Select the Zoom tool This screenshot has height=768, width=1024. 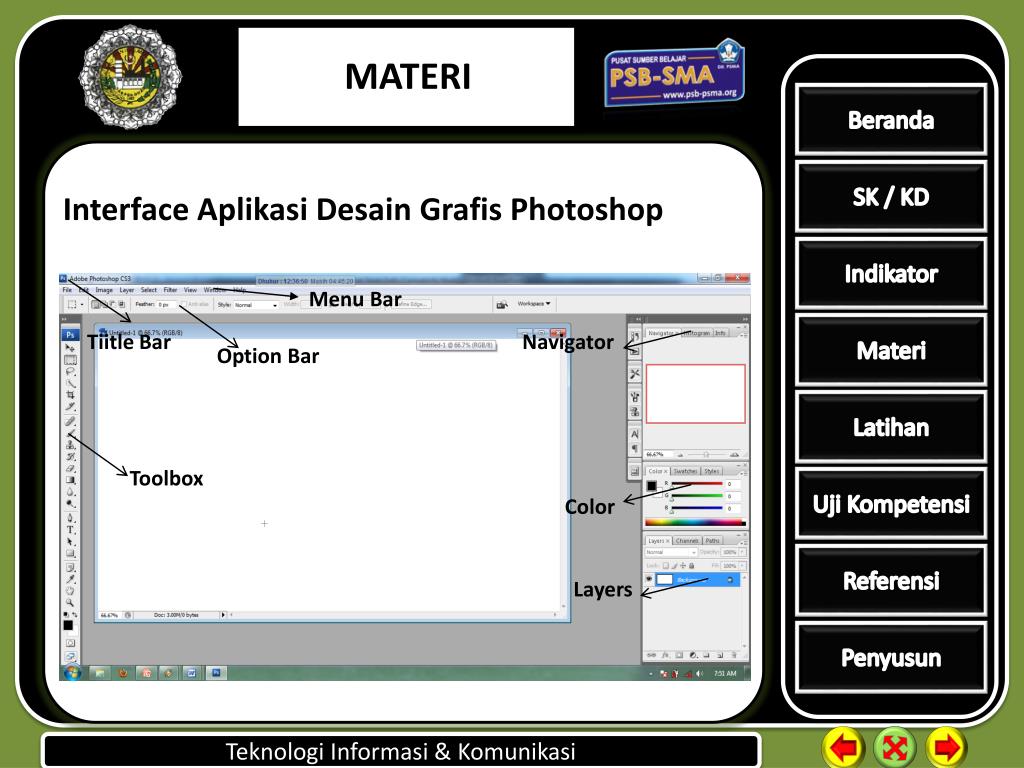70,603
